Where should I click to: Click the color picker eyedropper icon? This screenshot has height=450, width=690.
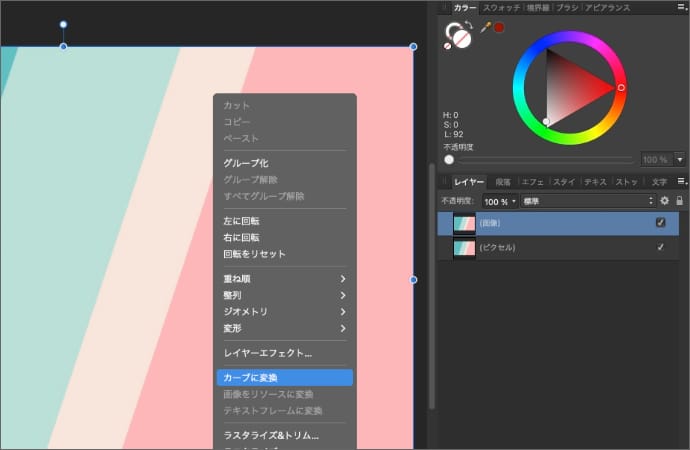point(486,28)
